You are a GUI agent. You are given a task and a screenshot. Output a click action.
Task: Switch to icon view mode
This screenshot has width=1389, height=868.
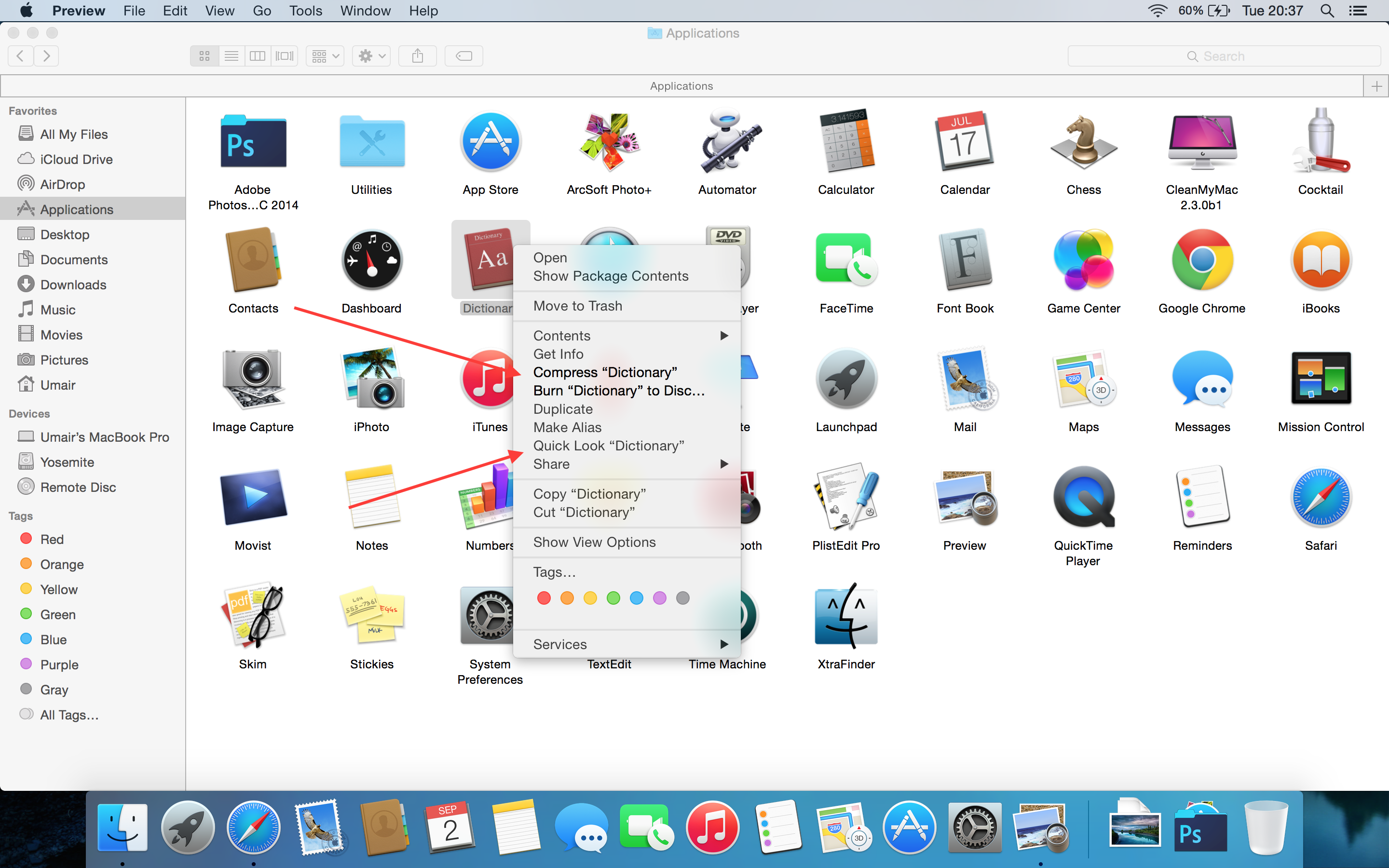coord(204,55)
